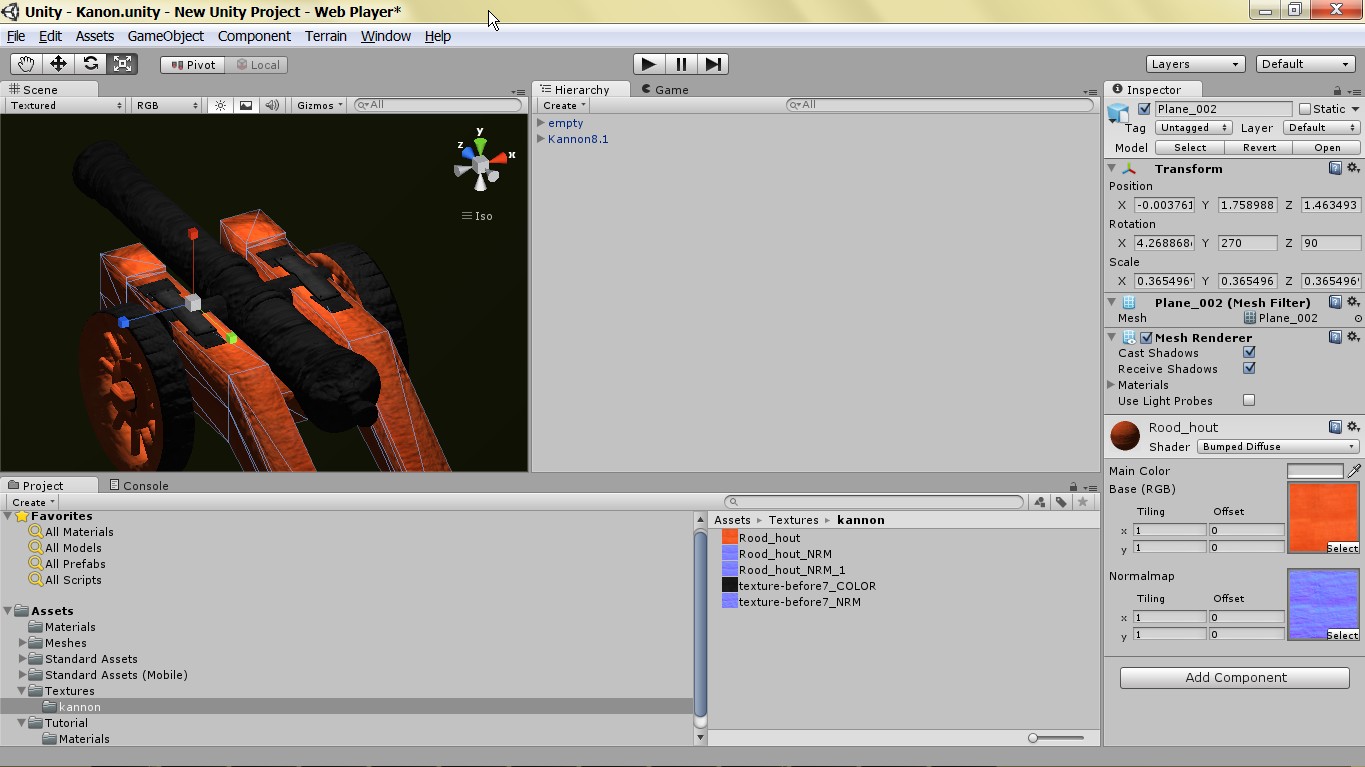Image resolution: width=1365 pixels, height=767 pixels.
Task: Open the Project Create button
Action: click(x=33, y=502)
